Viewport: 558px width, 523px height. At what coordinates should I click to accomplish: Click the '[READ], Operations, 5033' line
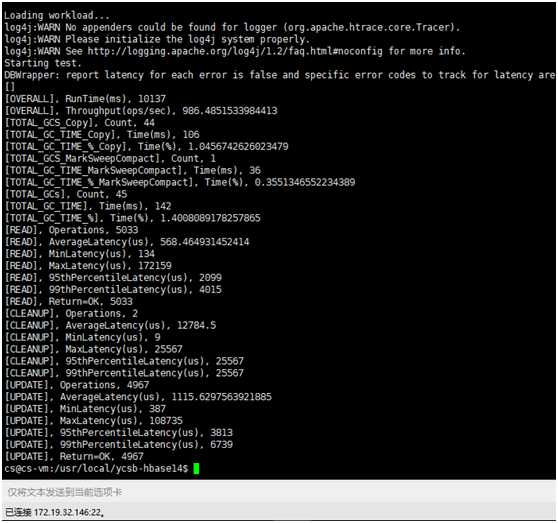(x=71, y=230)
